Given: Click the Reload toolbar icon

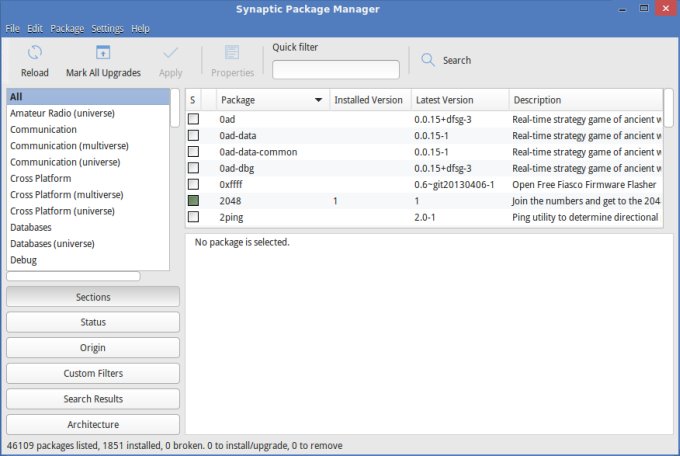Looking at the screenshot, I should [34, 53].
